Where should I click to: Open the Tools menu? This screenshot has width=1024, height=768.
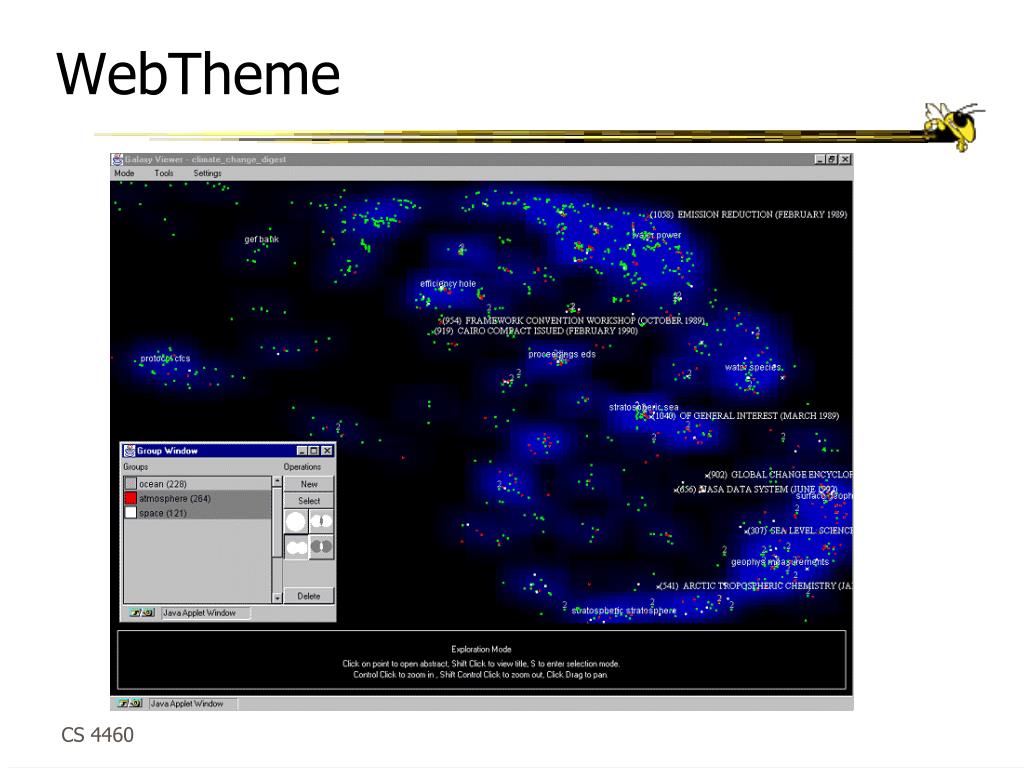[164, 173]
